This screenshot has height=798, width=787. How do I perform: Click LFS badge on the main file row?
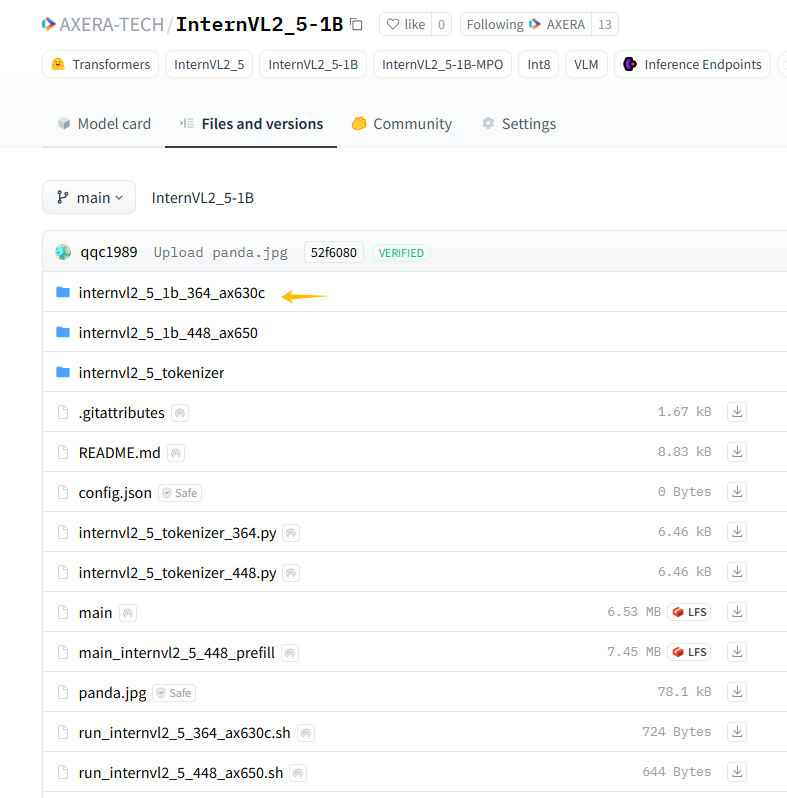tap(689, 612)
